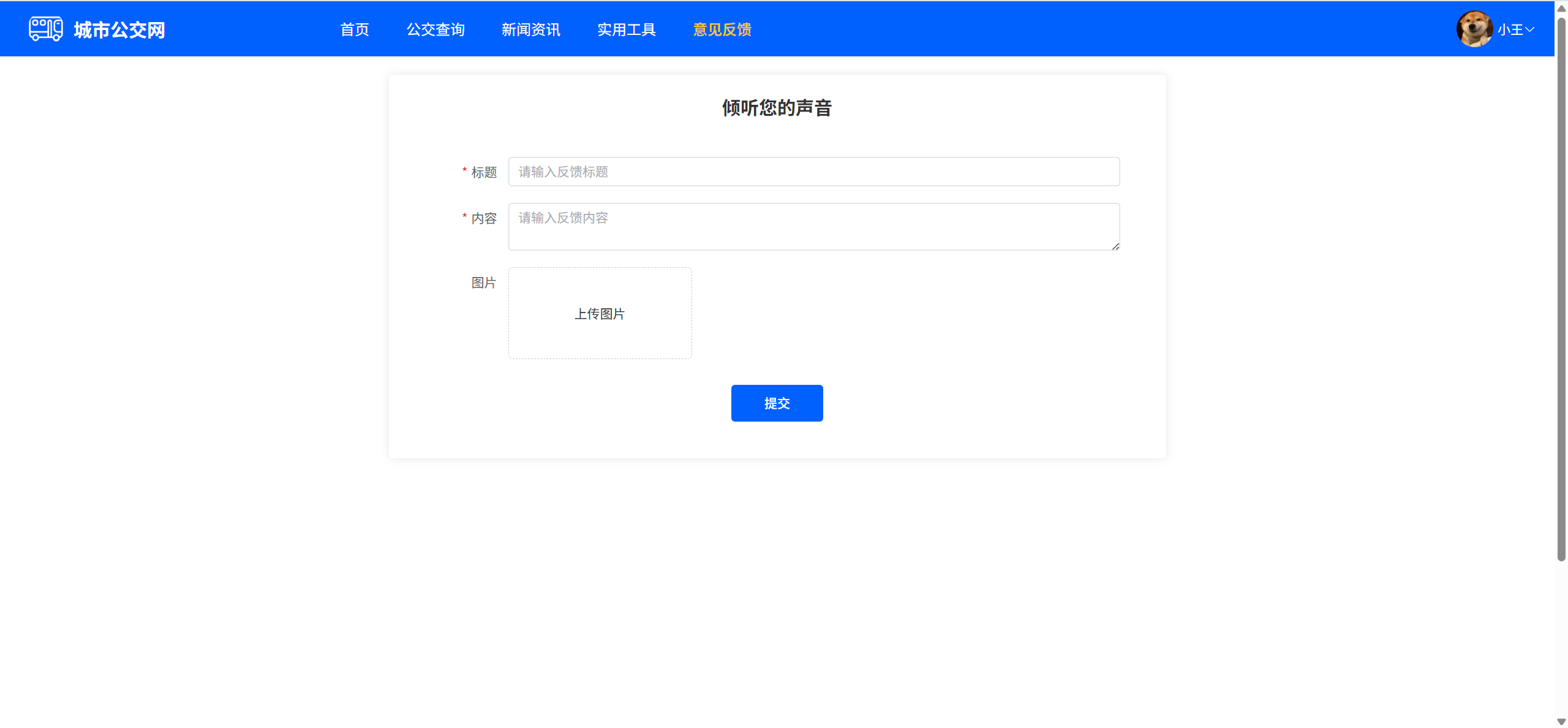The image size is (1568, 728).
Task: Click the bus logo icon
Action: tap(45, 29)
